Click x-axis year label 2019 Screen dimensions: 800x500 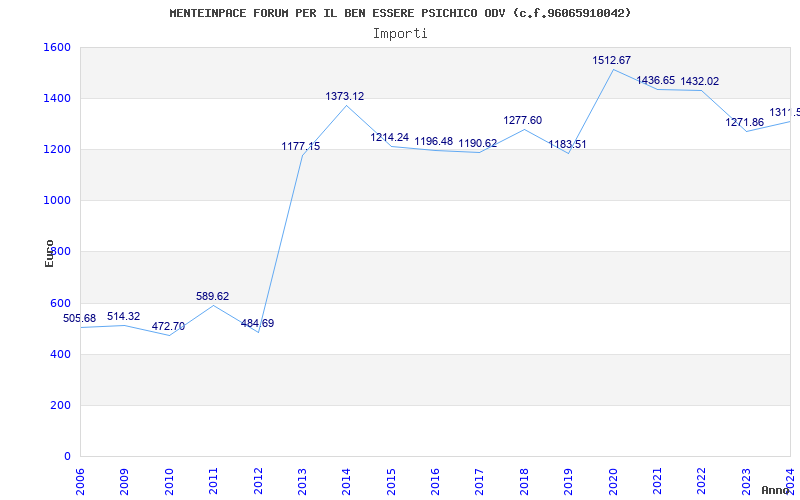pyautogui.click(x=568, y=481)
